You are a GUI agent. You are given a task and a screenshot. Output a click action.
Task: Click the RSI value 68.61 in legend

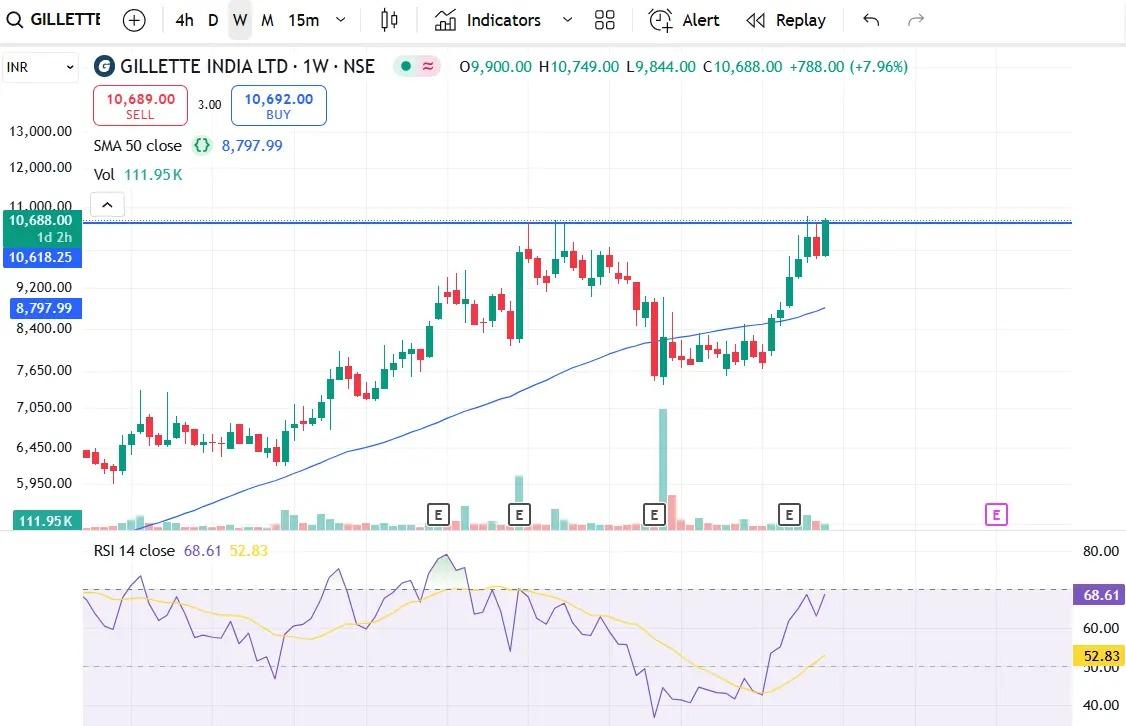point(203,551)
